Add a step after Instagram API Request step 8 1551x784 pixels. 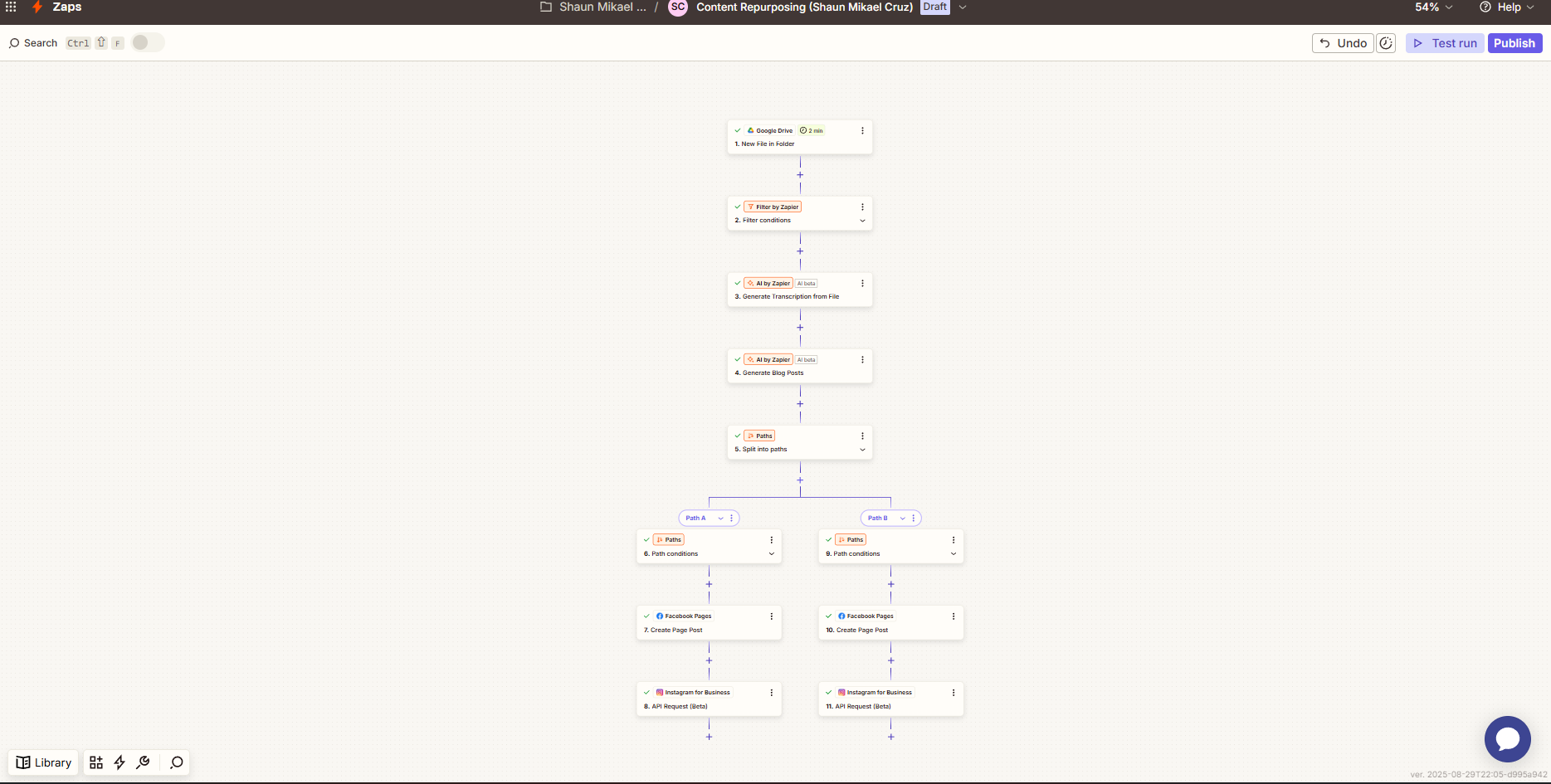point(709,737)
